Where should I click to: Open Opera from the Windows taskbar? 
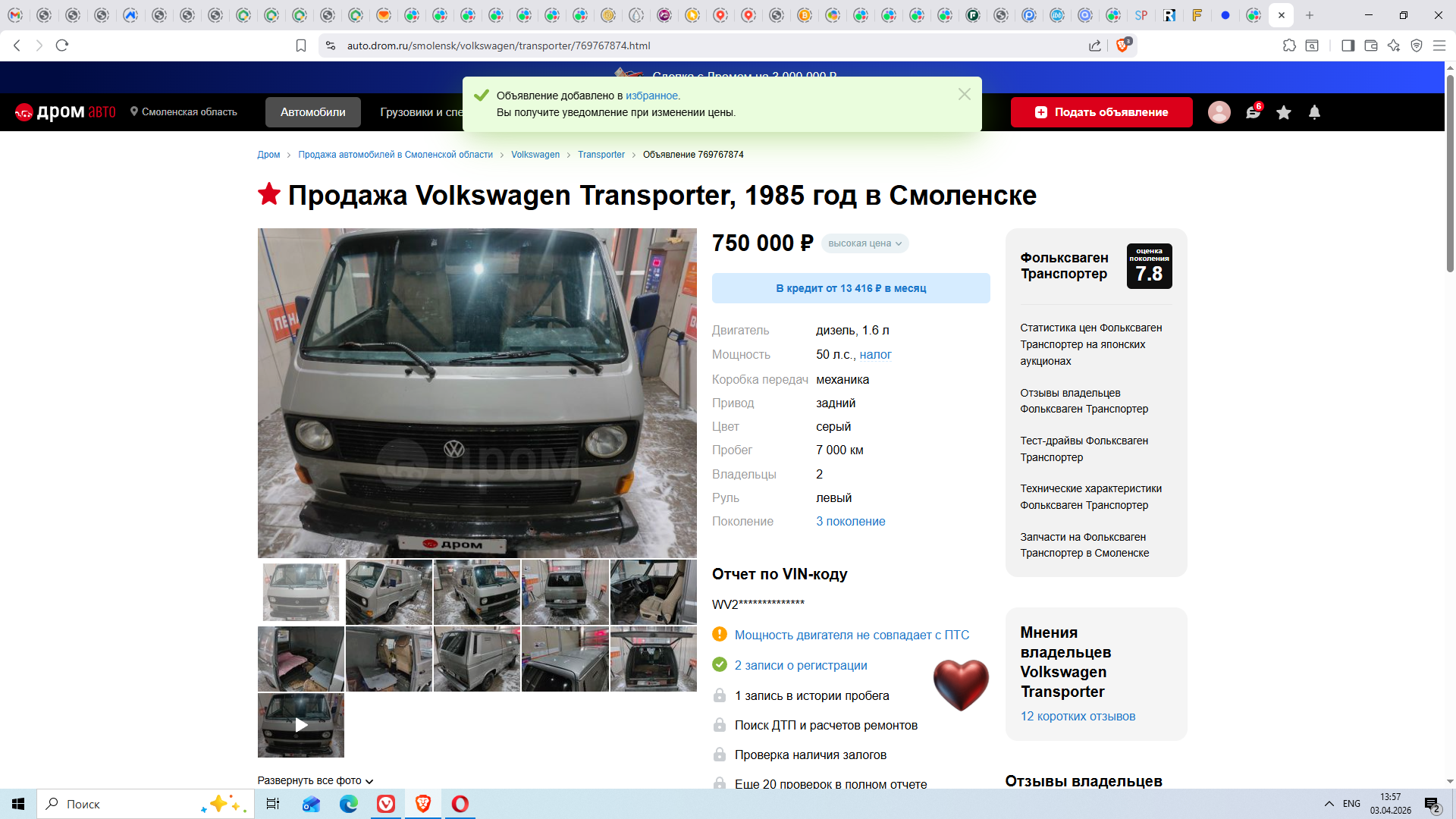point(460,804)
